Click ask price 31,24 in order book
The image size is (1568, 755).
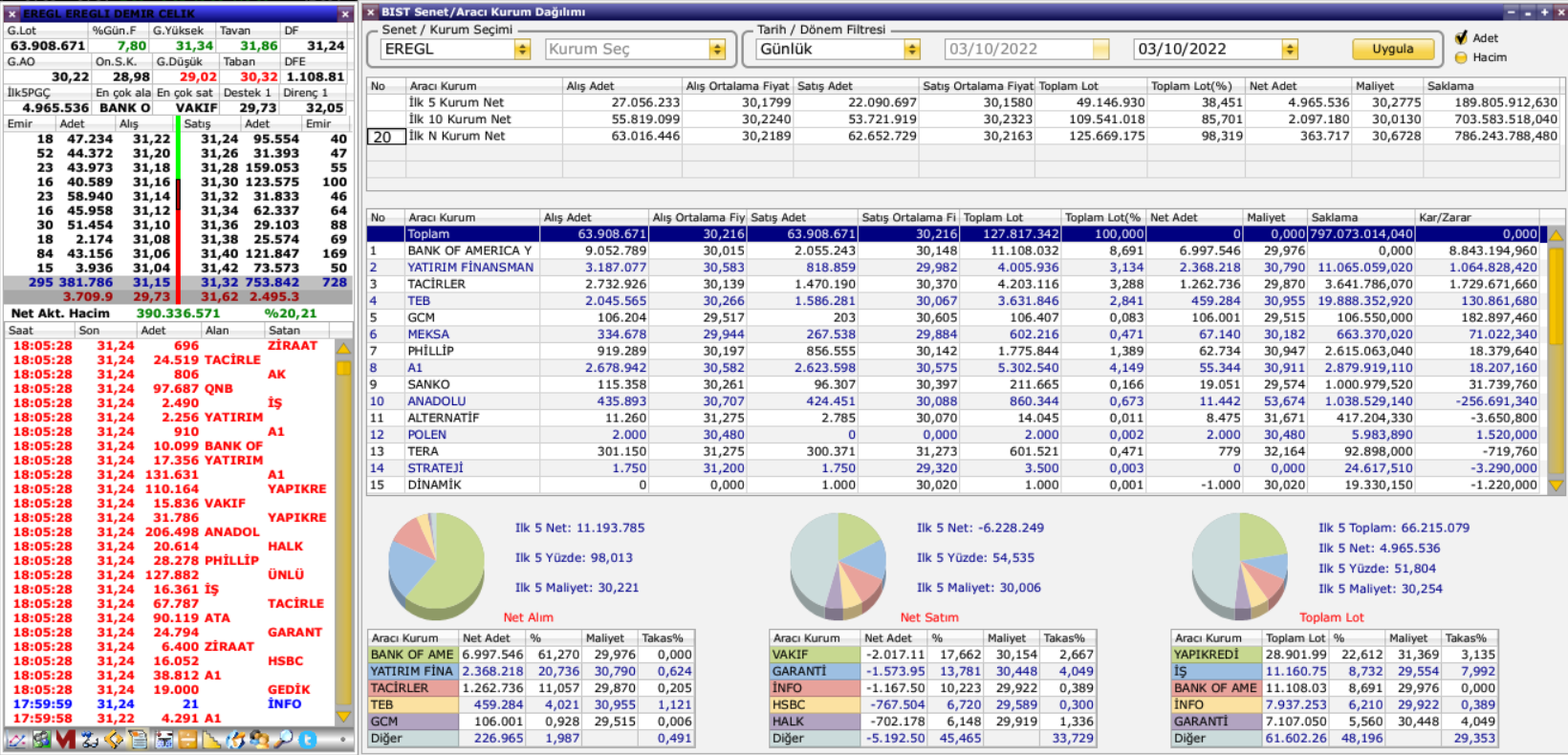[x=219, y=139]
